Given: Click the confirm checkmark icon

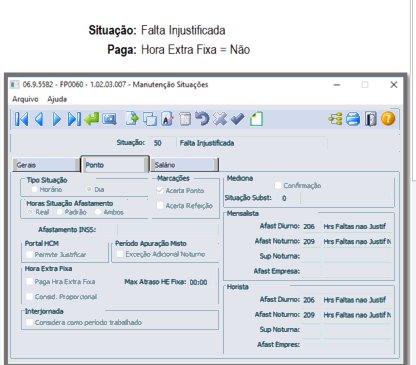Looking at the screenshot, I should coord(237,119).
